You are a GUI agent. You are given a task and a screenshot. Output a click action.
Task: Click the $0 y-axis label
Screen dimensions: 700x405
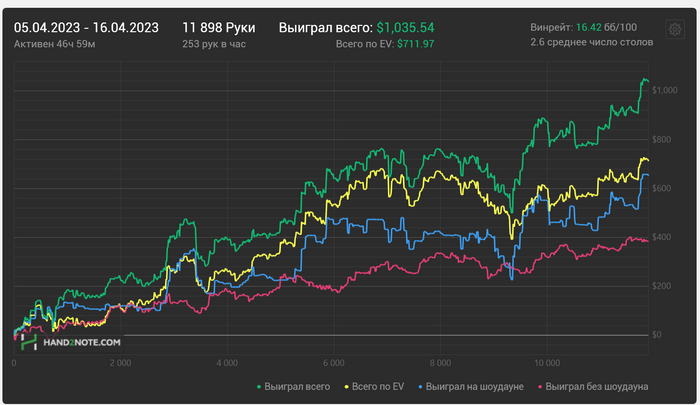point(656,334)
